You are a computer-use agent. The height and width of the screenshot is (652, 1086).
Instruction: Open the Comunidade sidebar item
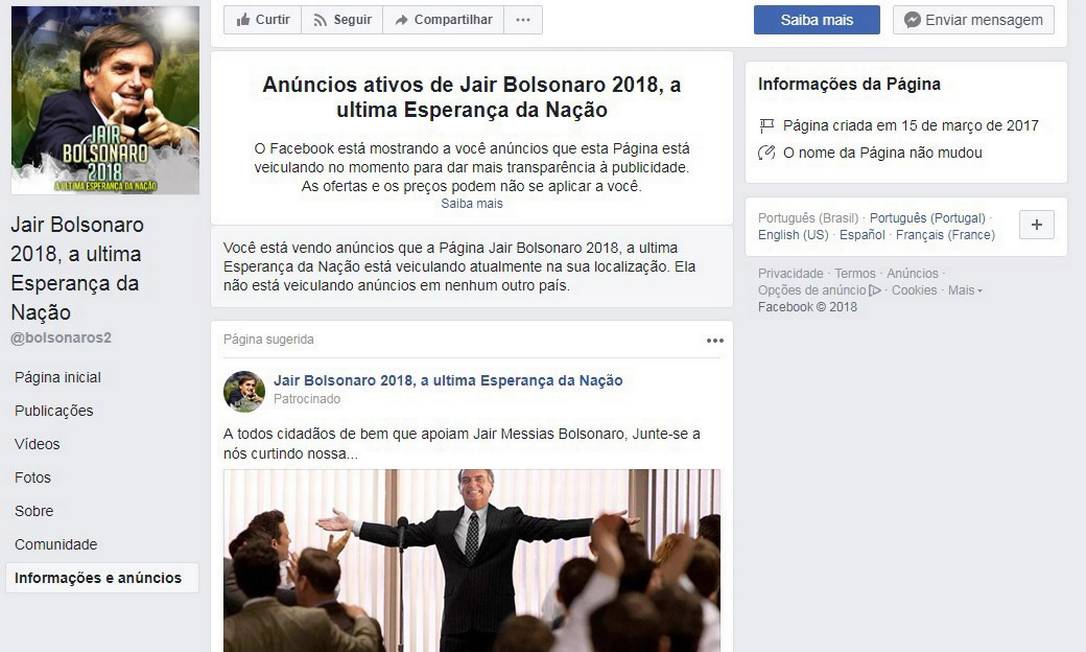pos(56,545)
